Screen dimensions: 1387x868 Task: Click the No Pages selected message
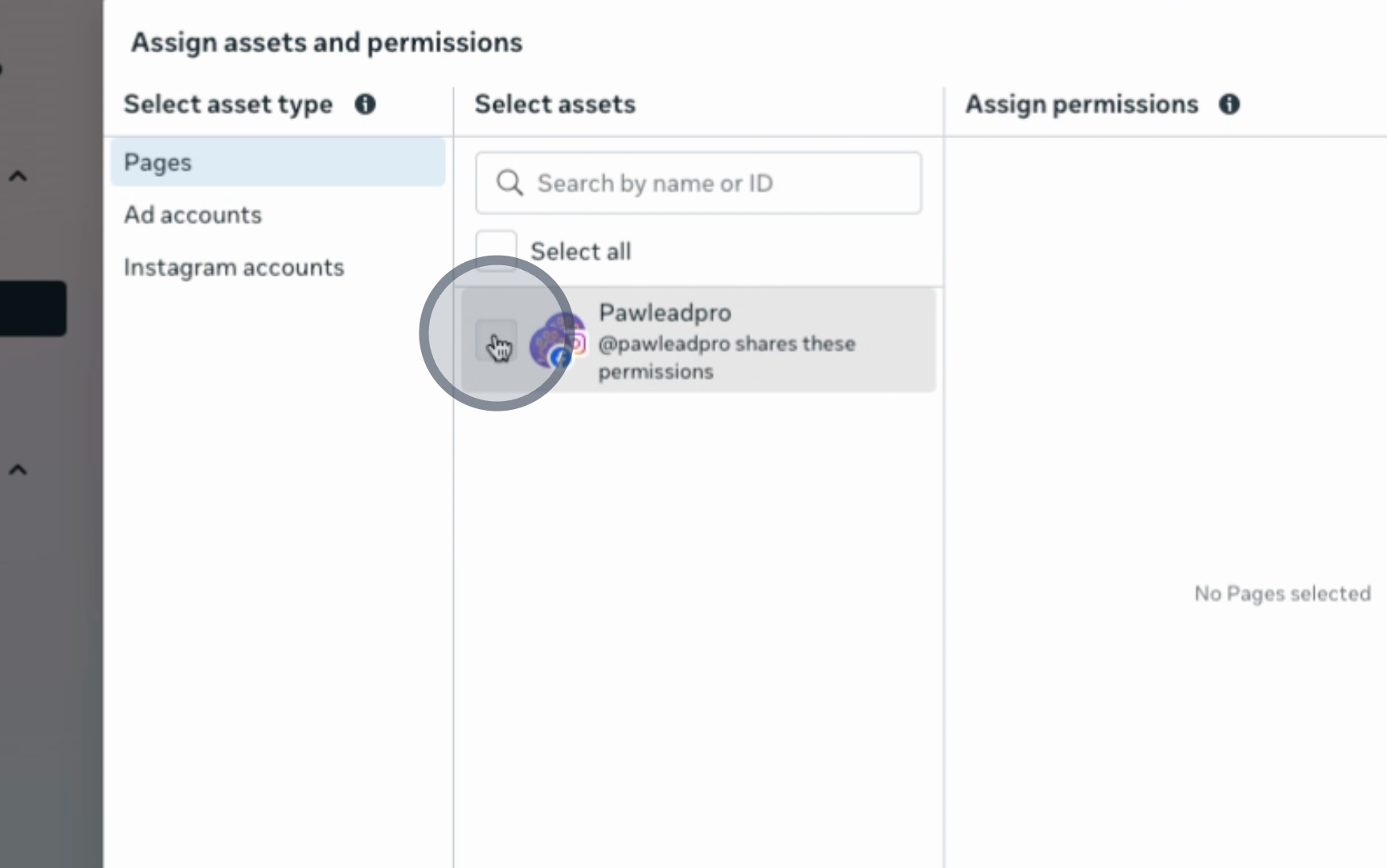[1282, 593]
